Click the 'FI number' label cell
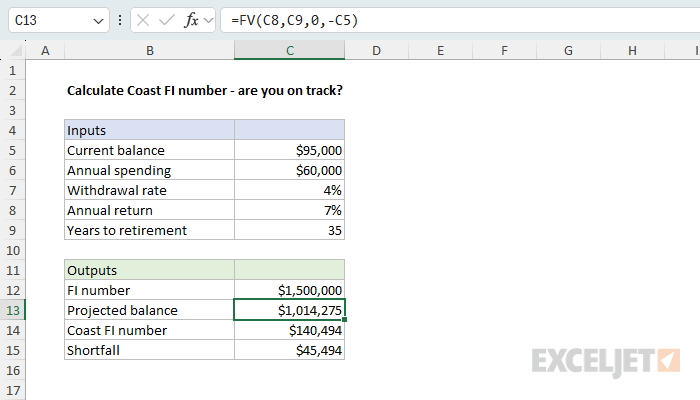This screenshot has height=400, width=700. click(x=150, y=291)
